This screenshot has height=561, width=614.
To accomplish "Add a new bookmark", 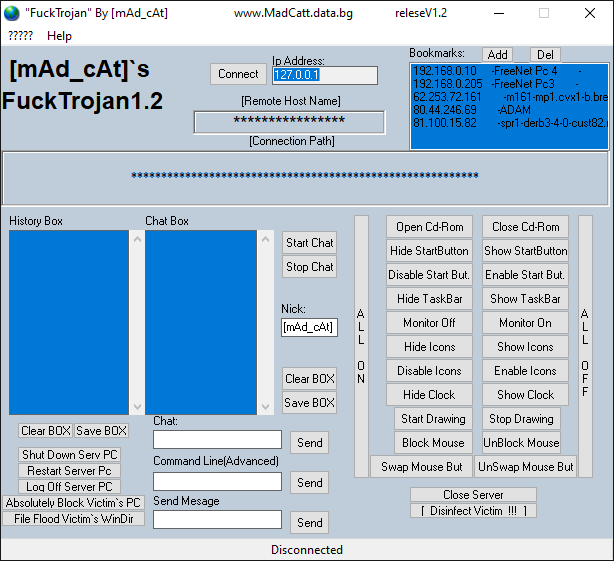I will coord(497,55).
